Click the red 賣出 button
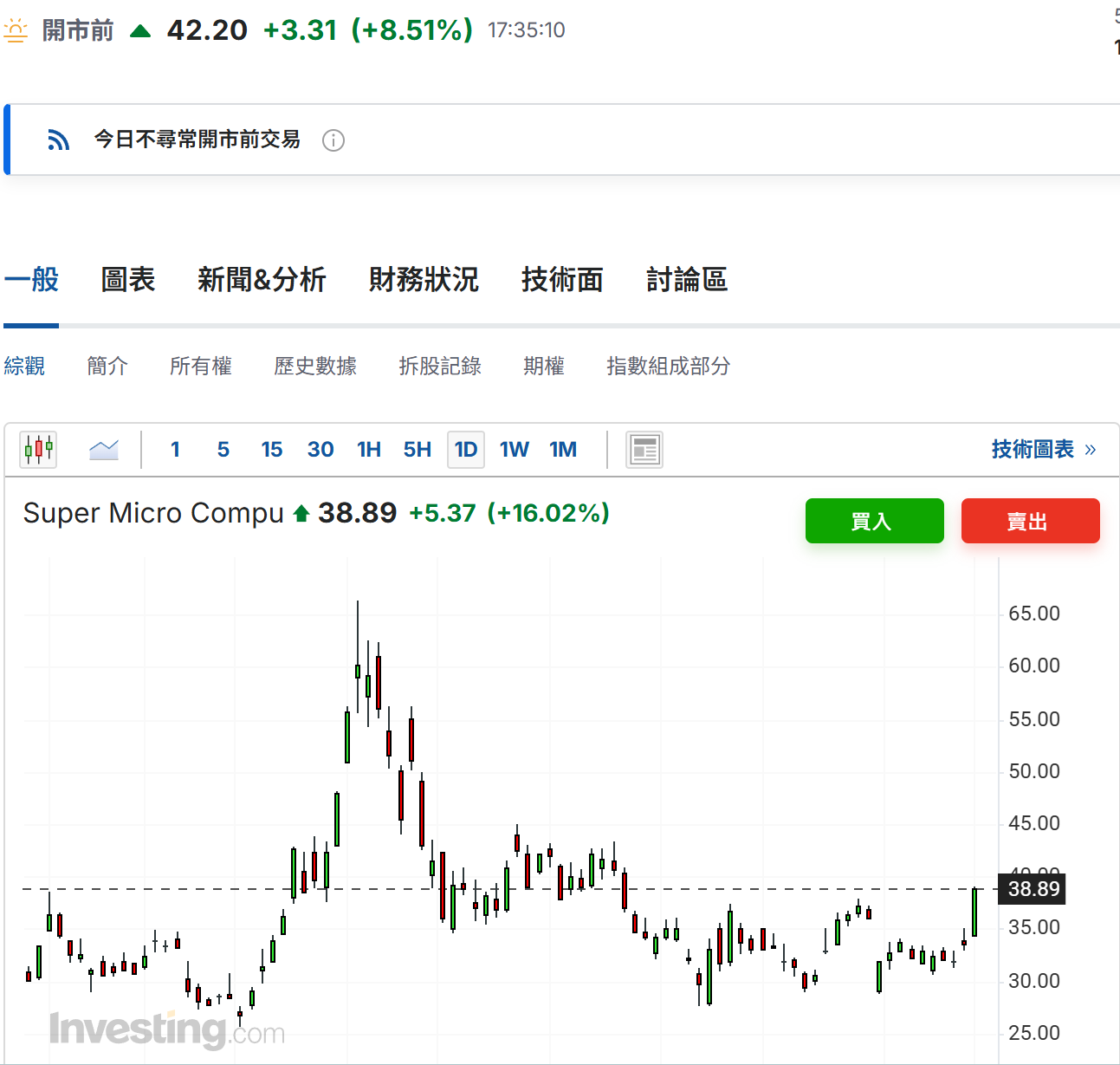The width and height of the screenshot is (1120, 1065). click(x=1031, y=521)
